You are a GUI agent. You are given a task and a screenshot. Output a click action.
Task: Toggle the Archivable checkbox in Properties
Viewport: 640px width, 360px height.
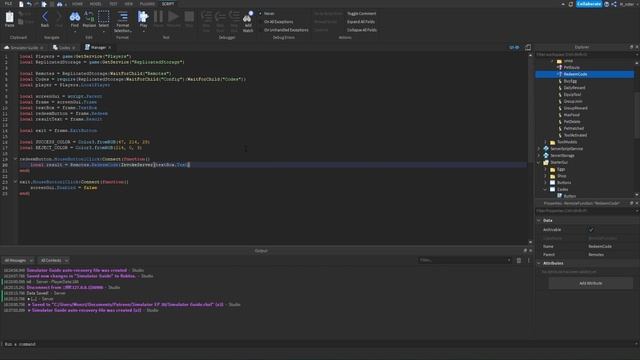[x=591, y=230]
